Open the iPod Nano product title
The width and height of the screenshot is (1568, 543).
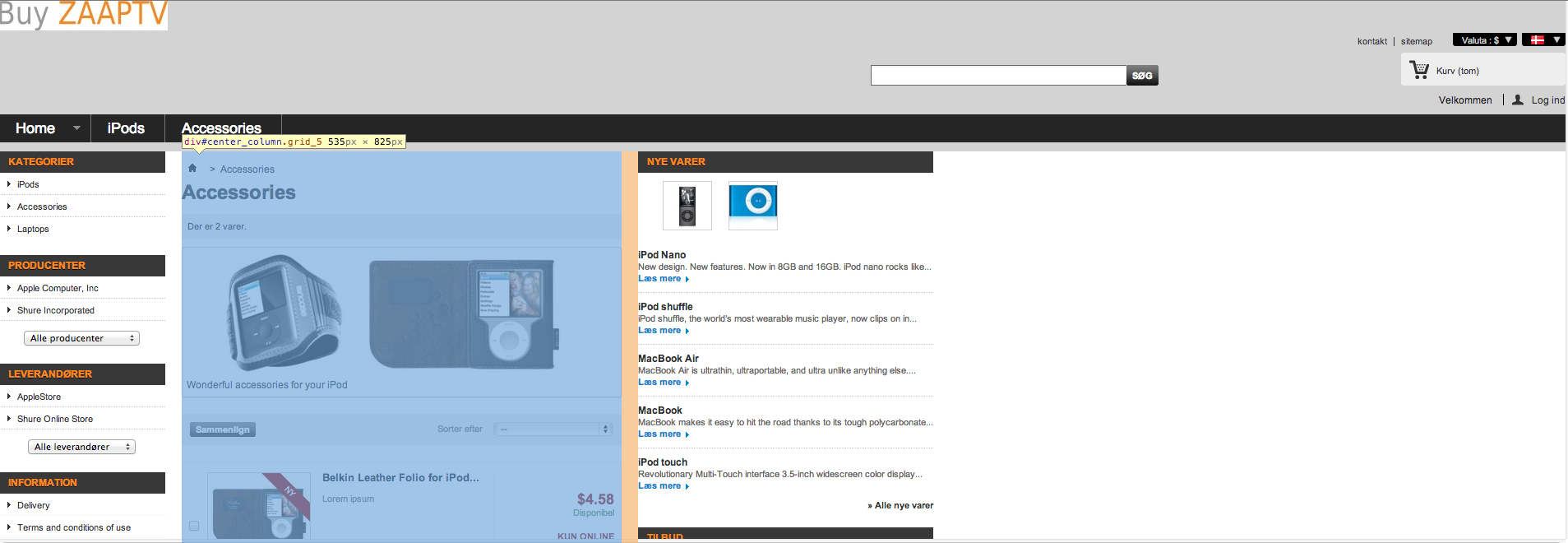coord(662,255)
